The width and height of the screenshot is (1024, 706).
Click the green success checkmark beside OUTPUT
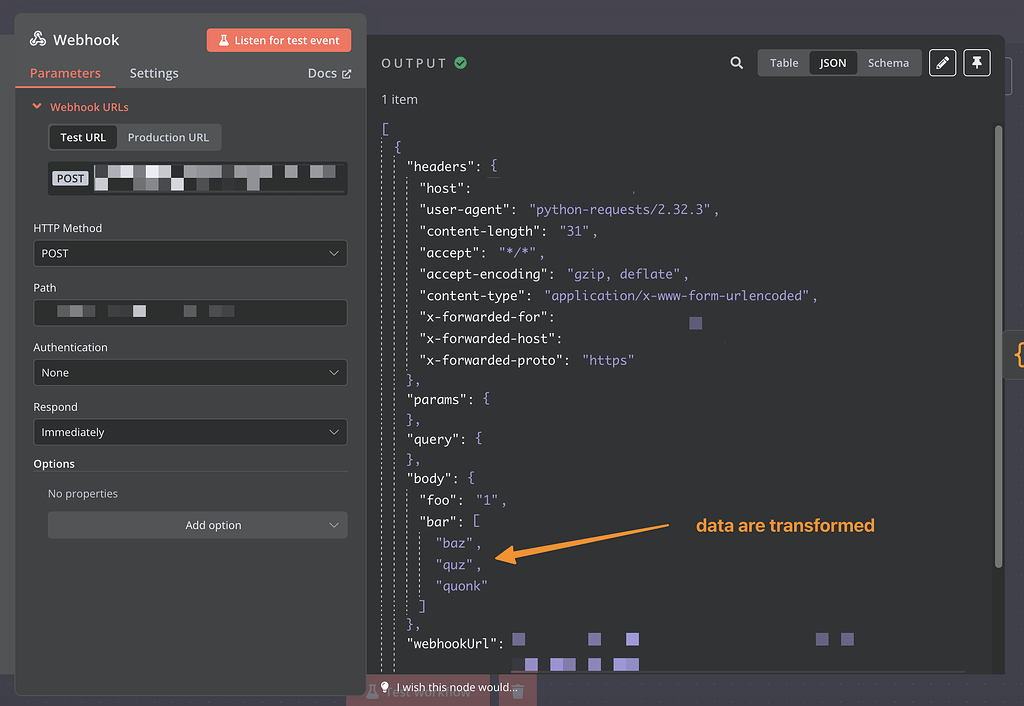(462, 61)
